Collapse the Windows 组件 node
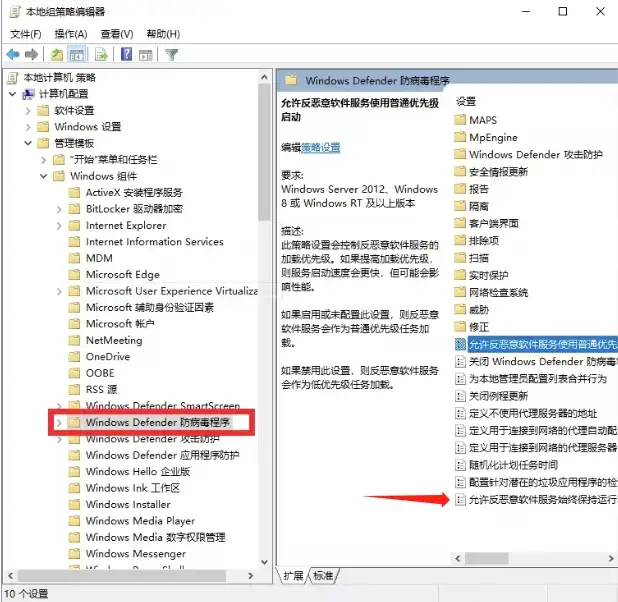618x602 pixels. (x=44, y=176)
